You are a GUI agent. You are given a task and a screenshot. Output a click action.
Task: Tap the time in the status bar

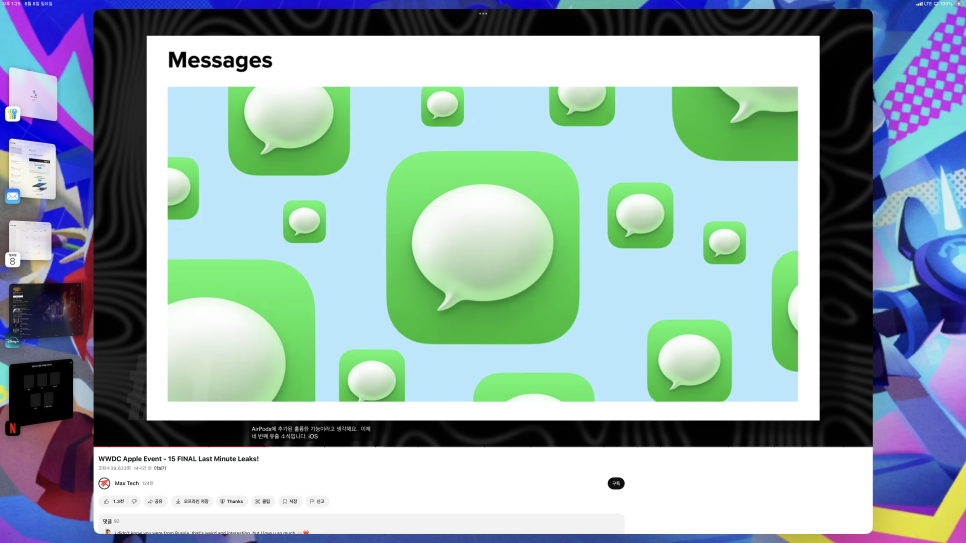point(11,4)
